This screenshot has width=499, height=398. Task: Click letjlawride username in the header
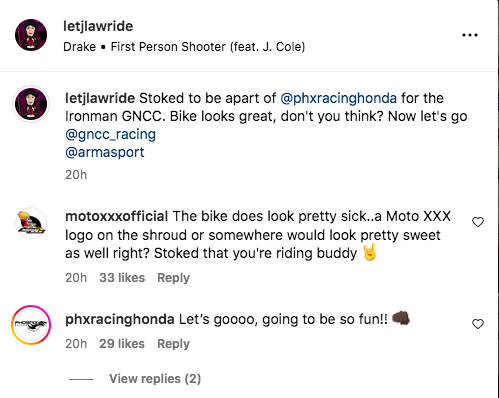click(98, 26)
